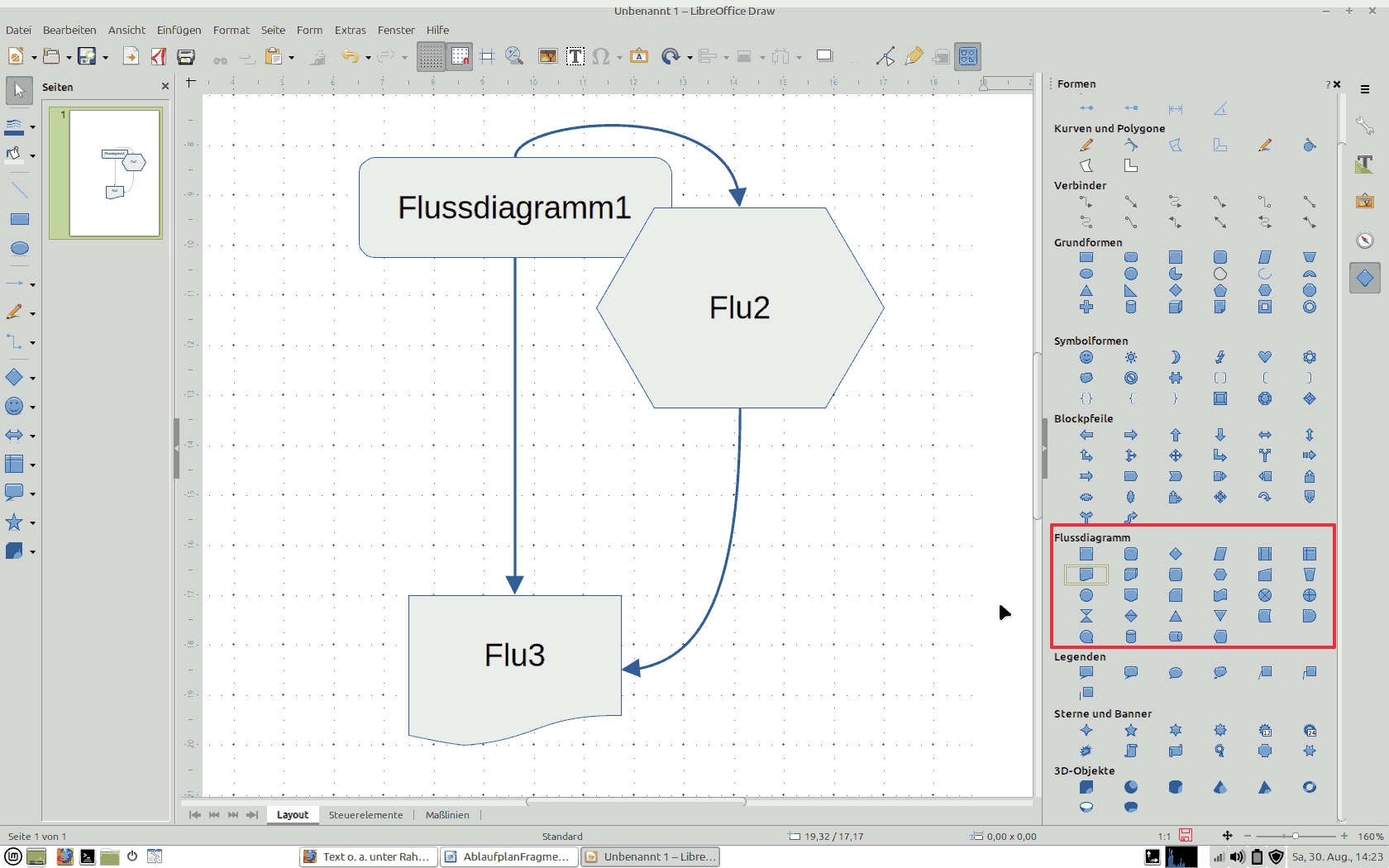Screen dimensions: 1389x868
Task: Click the Export icon in the toolbar
Action: click(131, 56)
